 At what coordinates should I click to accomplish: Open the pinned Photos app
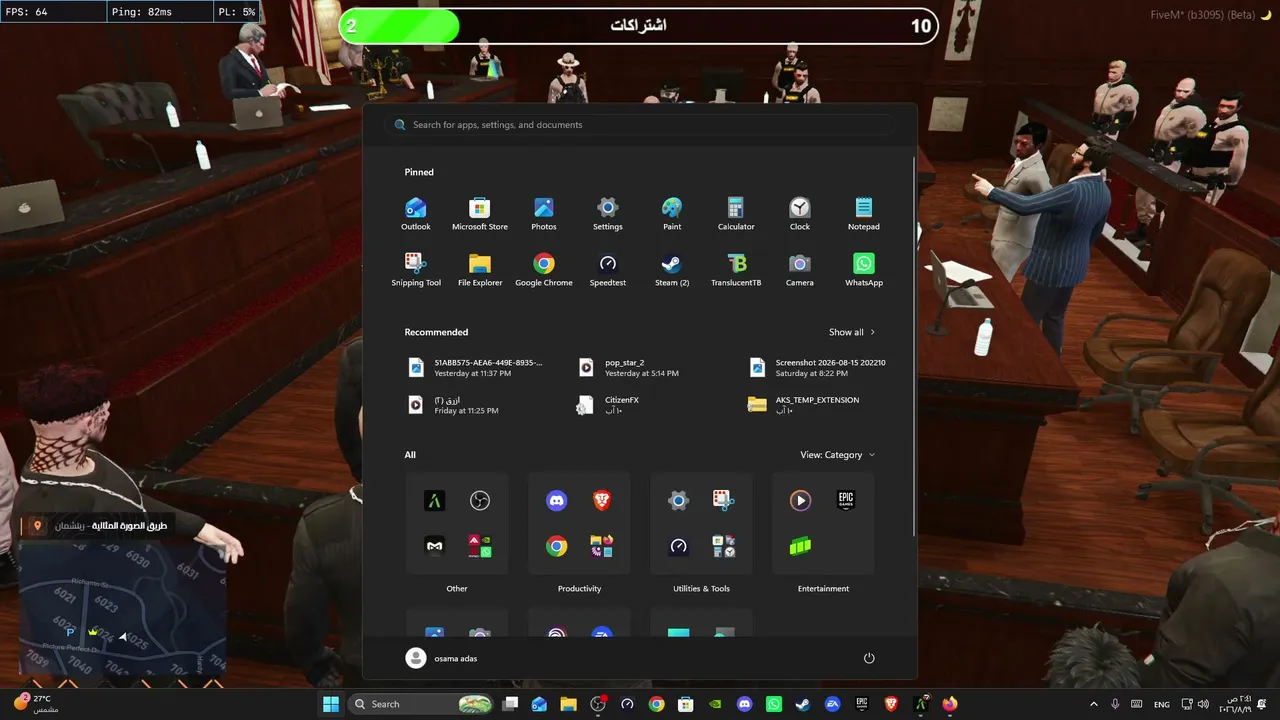(x=544, y=214)
